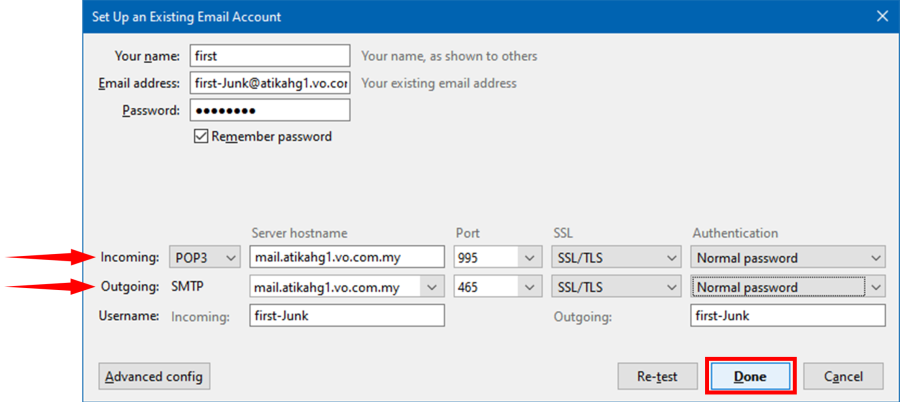Screen dimensions: 900x402
Task: Click the incoming username field
Action: point(346,316)
